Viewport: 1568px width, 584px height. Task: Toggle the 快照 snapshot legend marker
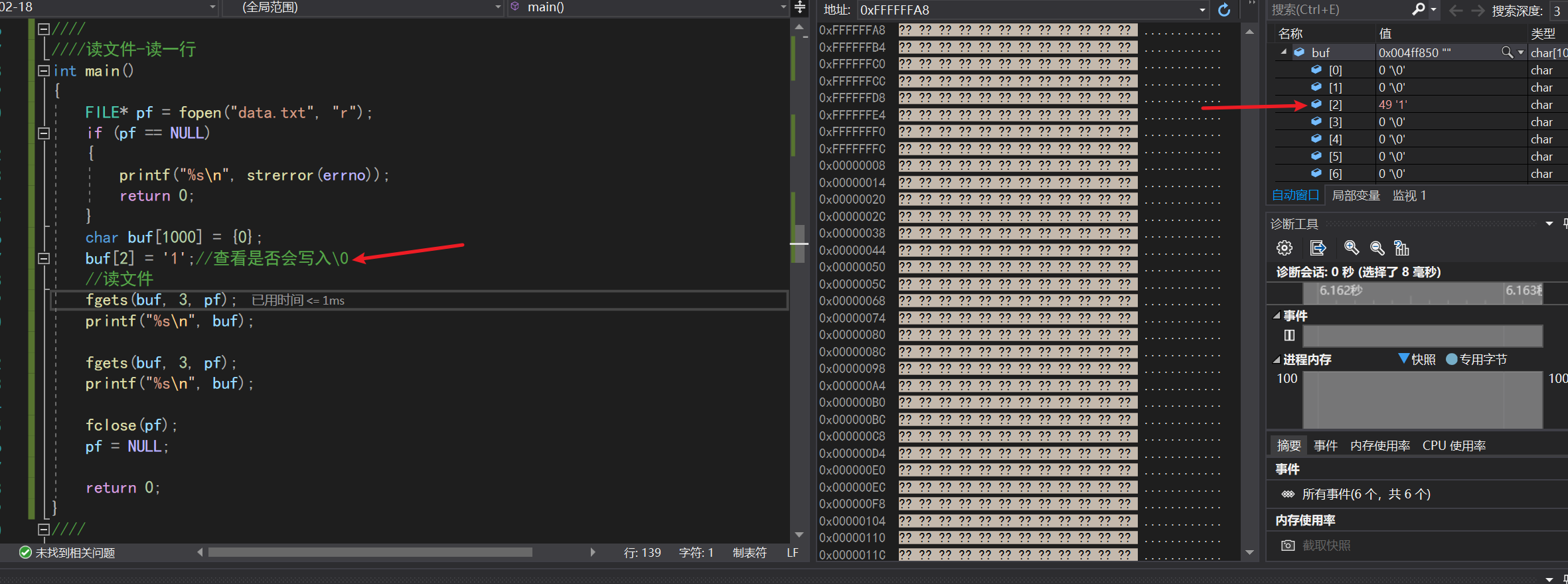[x=1403, y=358]
